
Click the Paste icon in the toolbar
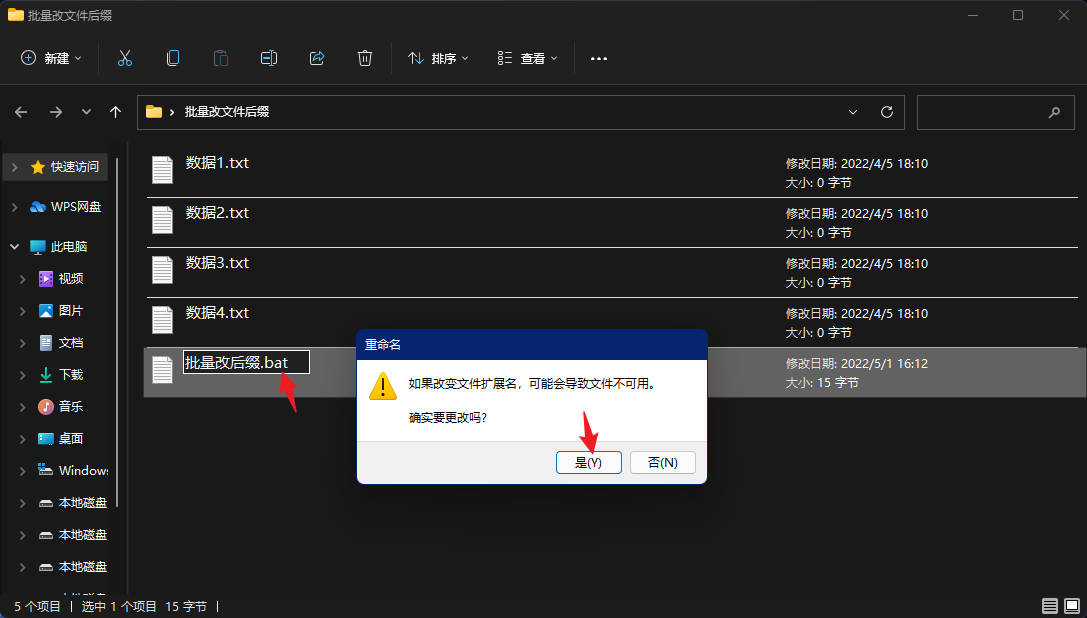[x=220, y=58]
